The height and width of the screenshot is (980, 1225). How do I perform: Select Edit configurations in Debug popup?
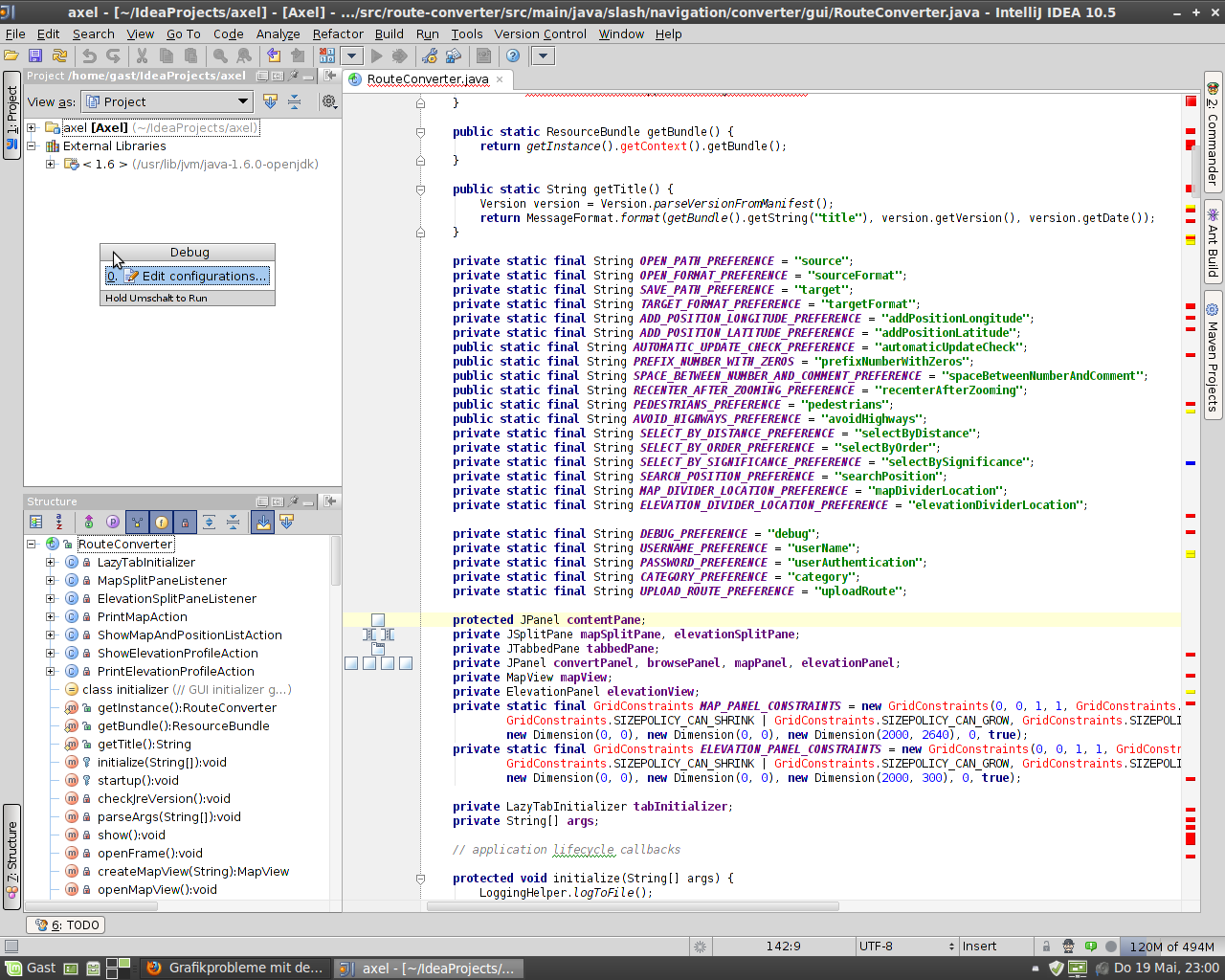pyautogui.click(x=188, y=276)
